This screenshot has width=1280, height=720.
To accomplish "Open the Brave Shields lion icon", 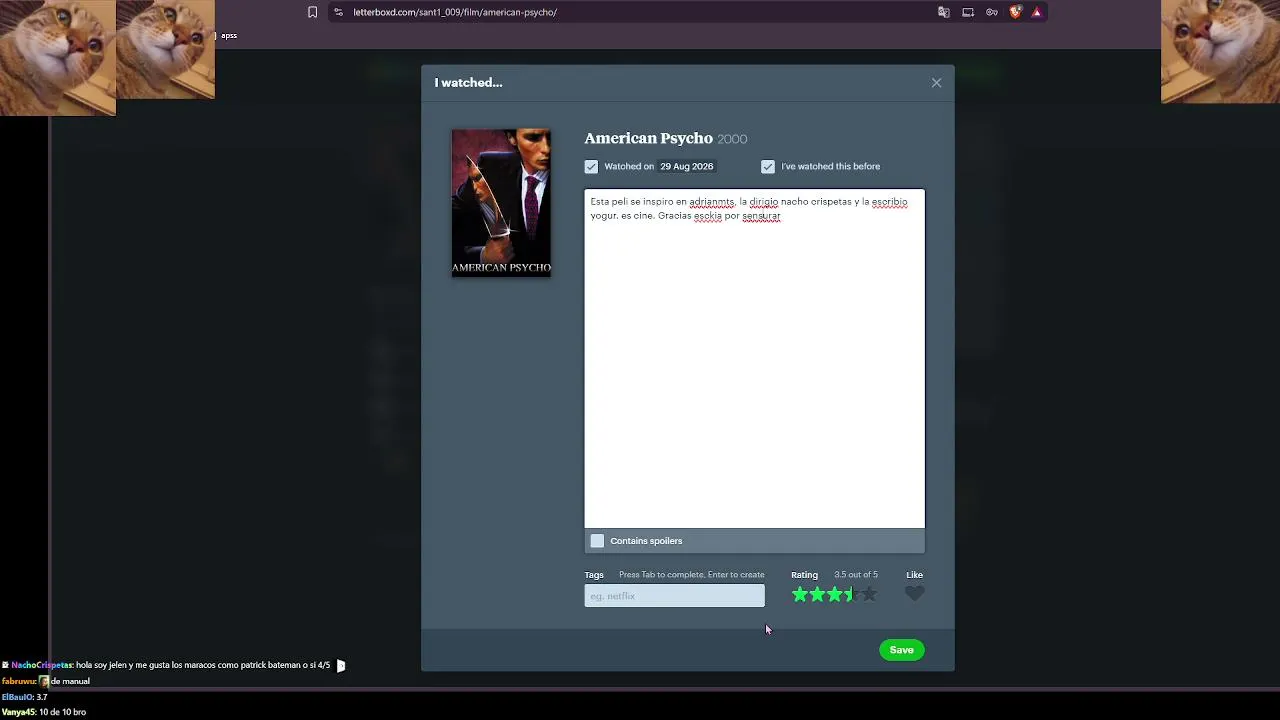I will pyautogui.click(x=1015, y=12).
